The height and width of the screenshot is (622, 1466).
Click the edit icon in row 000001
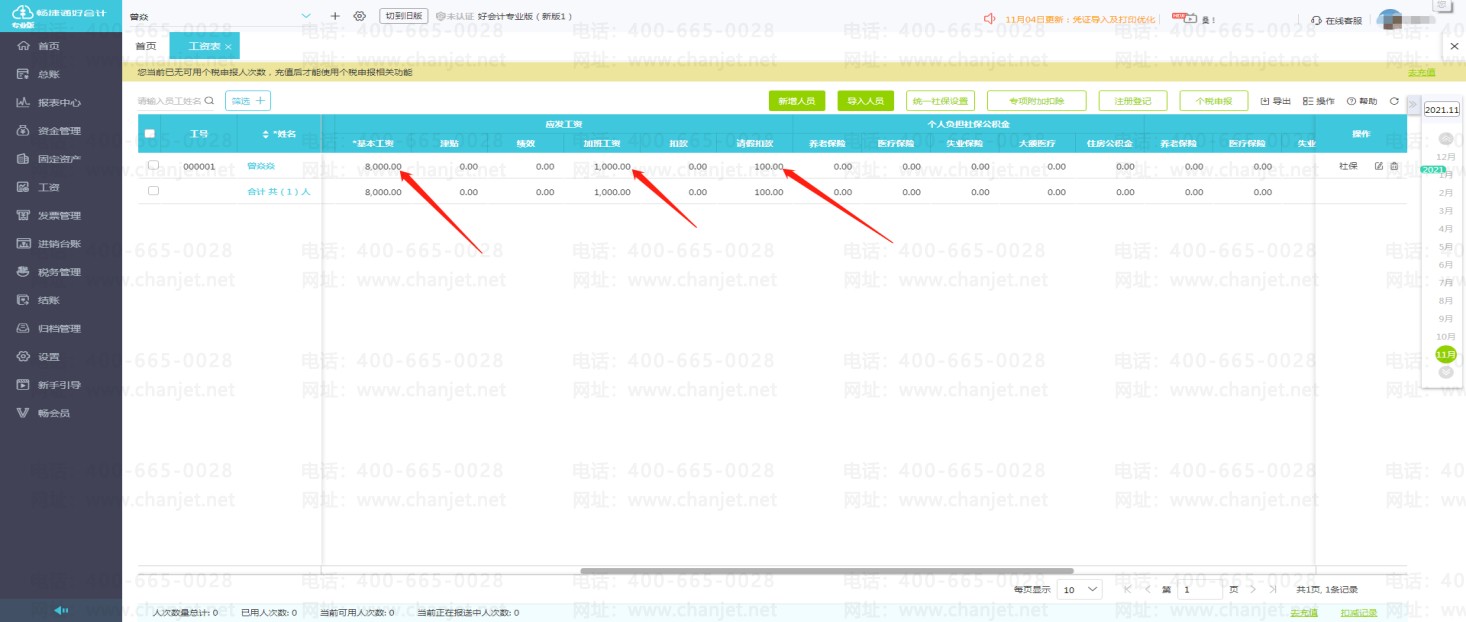point(1379,166)
